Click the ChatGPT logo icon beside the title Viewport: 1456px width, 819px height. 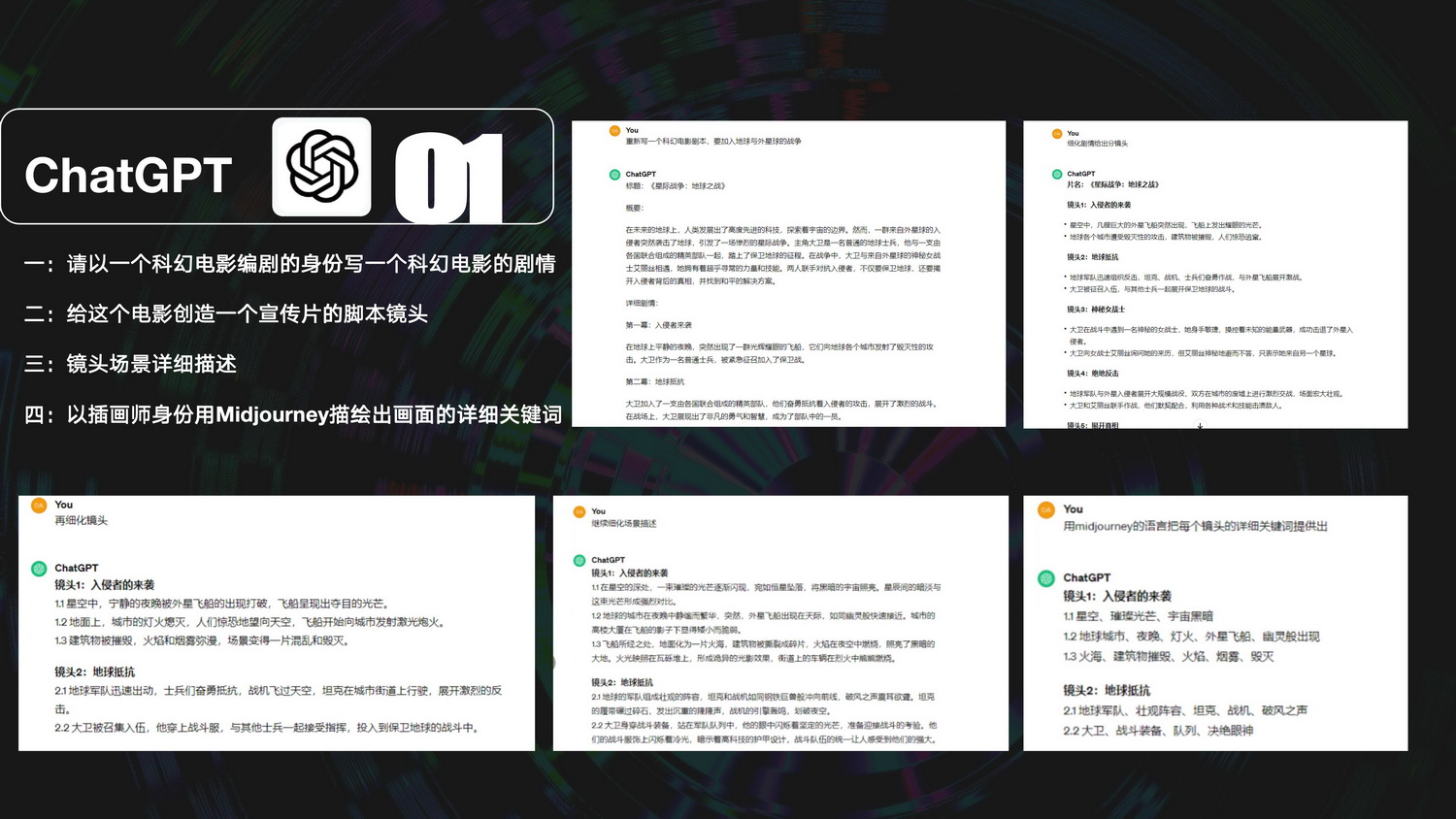coord(321,167)
